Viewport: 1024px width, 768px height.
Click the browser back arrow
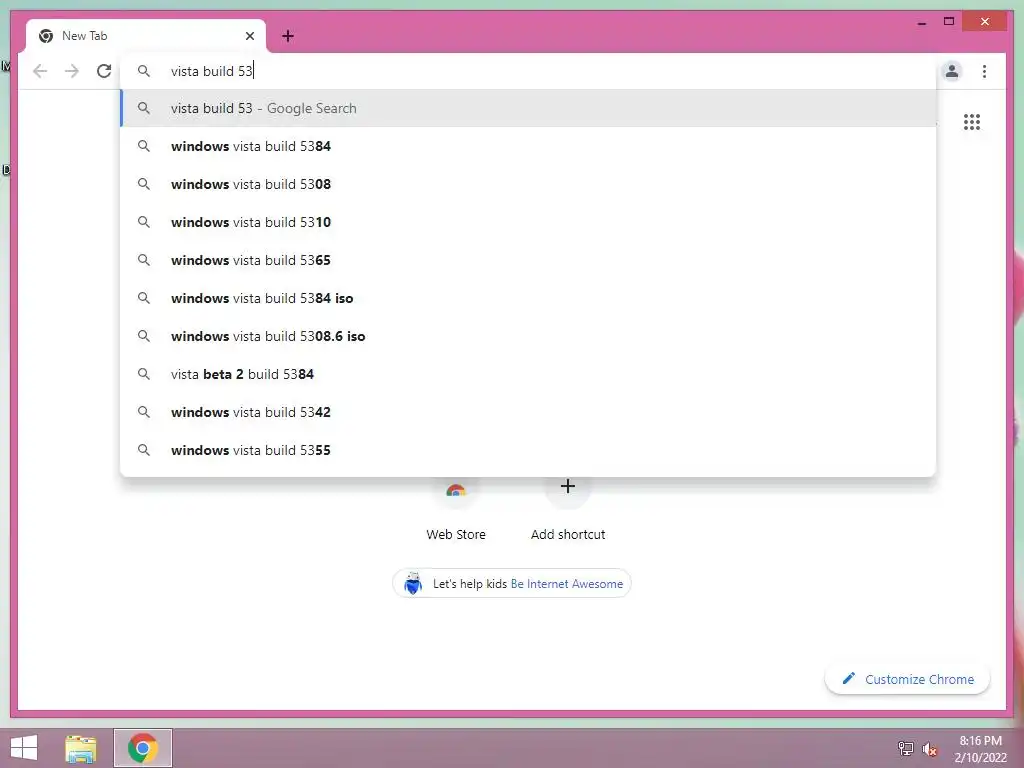40,71
